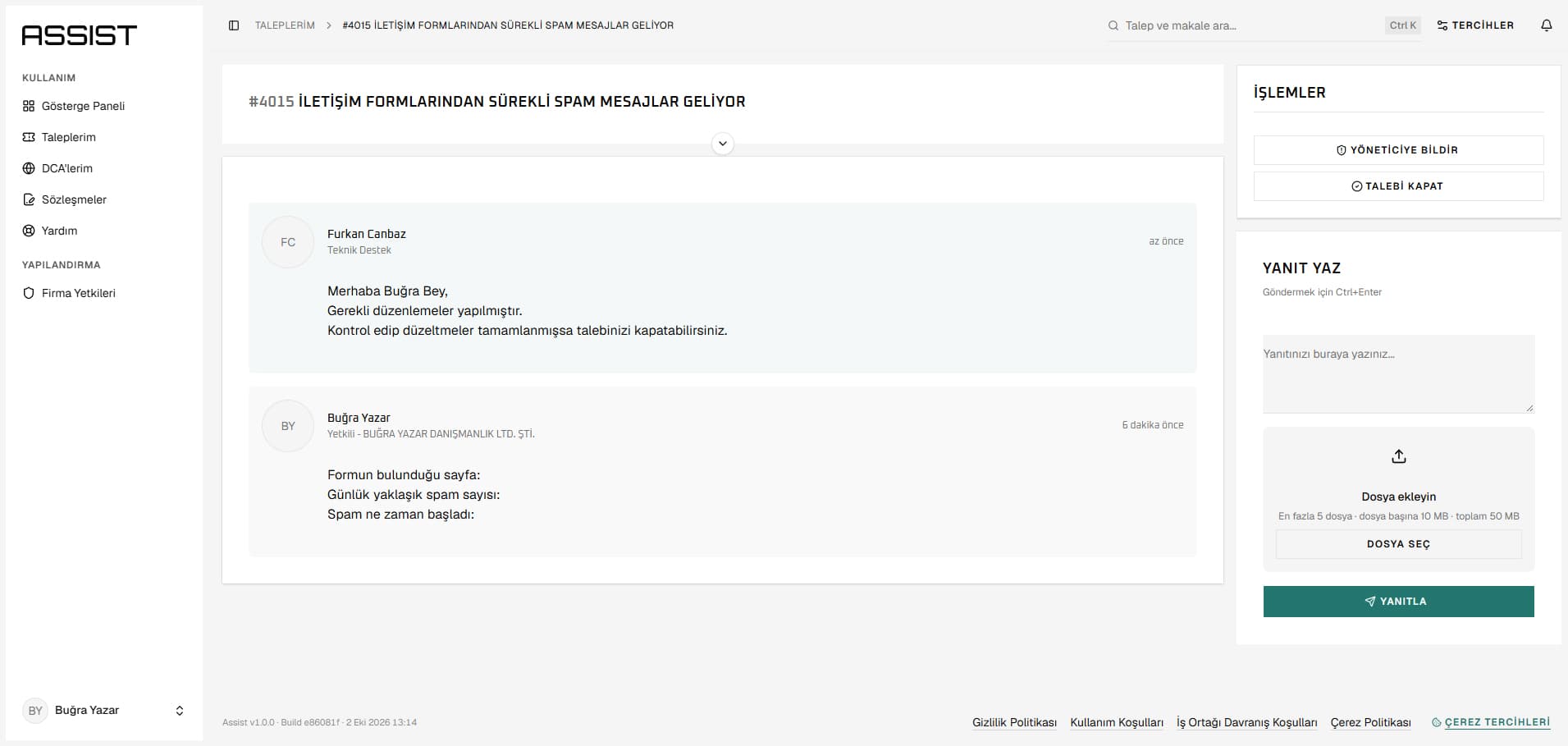
Task: Click the Yardım lifebuoy icon
Action: (x=29, y=231)
